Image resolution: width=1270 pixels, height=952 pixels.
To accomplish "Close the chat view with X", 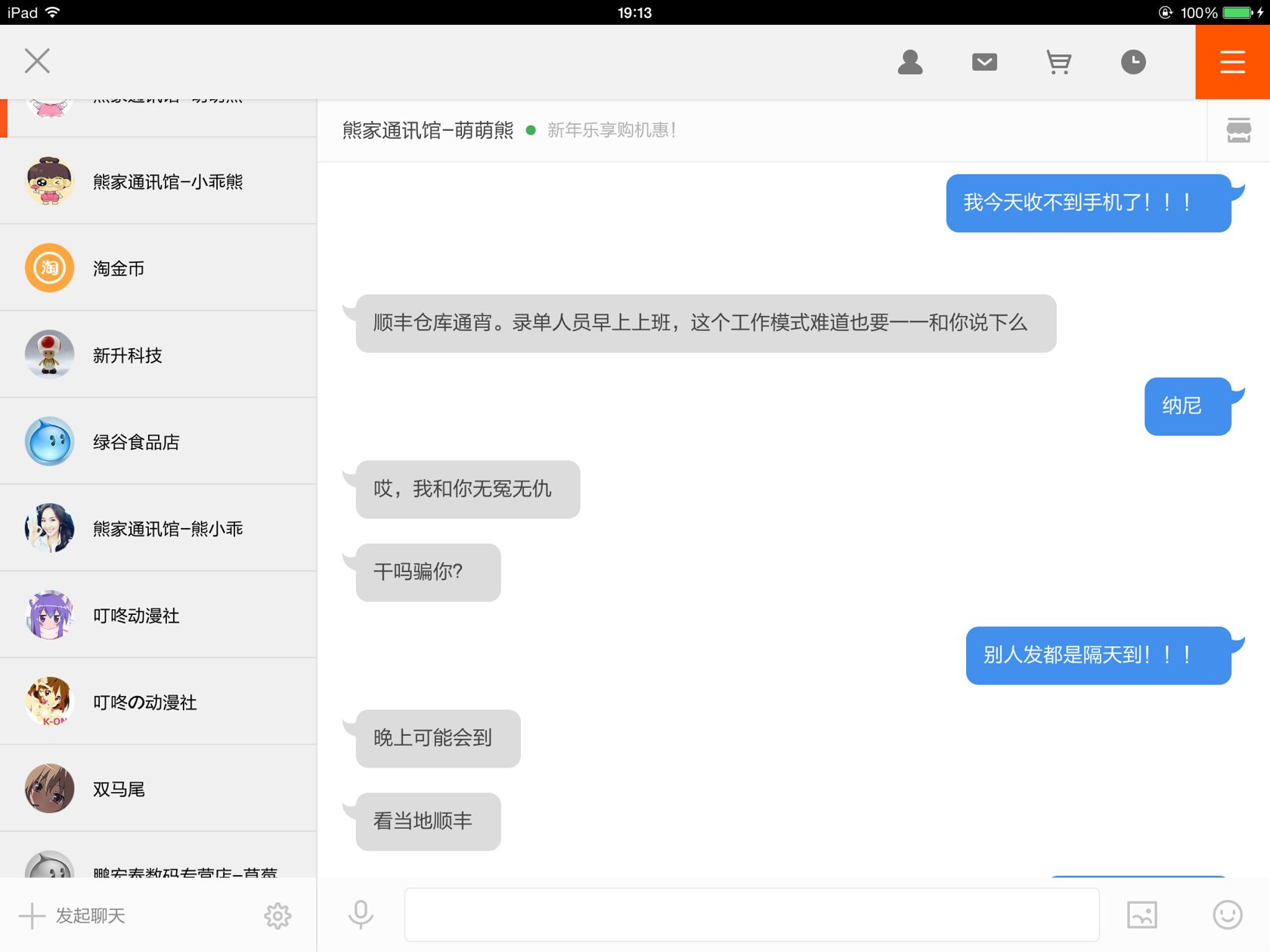I will click(x=37, y=61).
